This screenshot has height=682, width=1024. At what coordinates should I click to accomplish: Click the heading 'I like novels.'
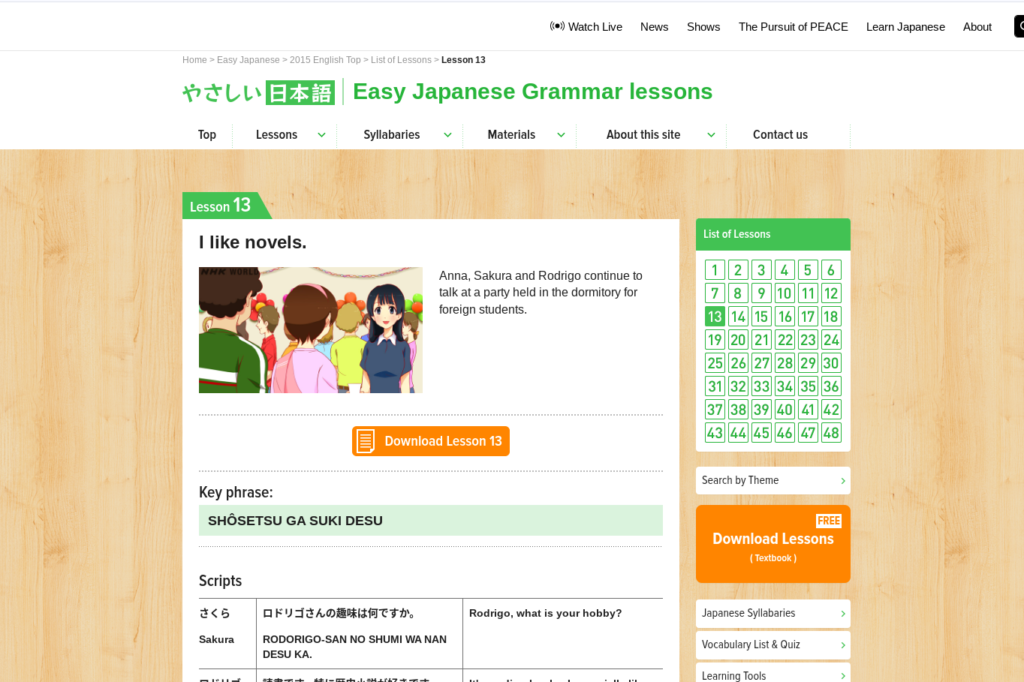253,242
